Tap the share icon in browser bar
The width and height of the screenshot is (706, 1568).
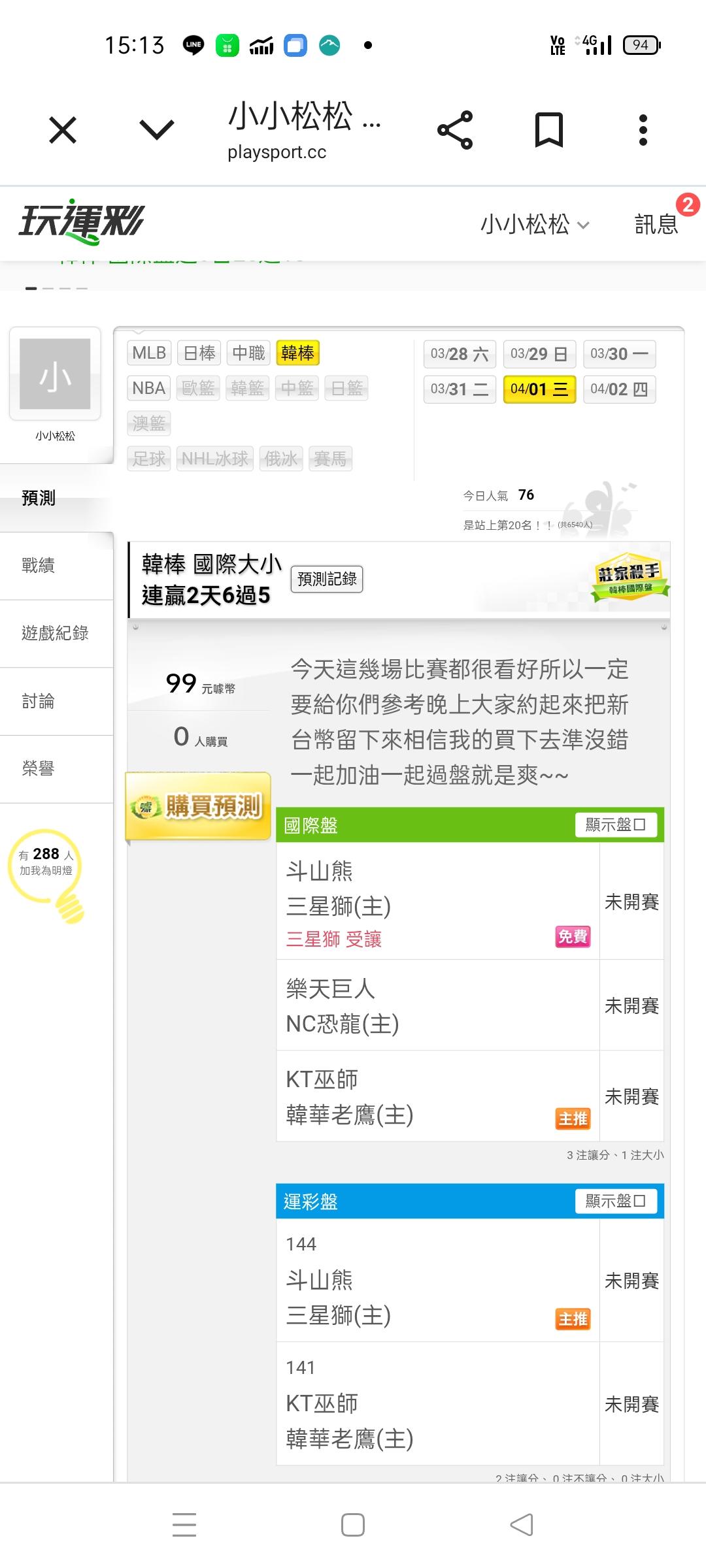point(455,130)
